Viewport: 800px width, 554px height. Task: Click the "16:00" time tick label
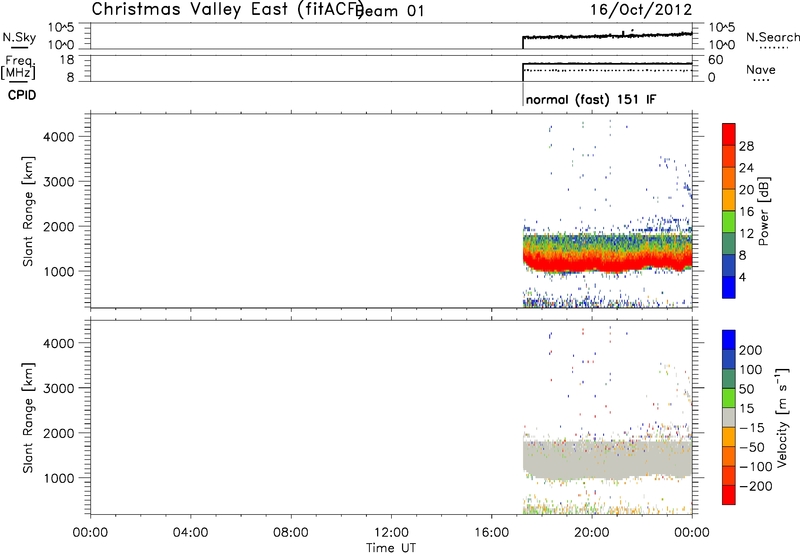click(x=491, y=533)
